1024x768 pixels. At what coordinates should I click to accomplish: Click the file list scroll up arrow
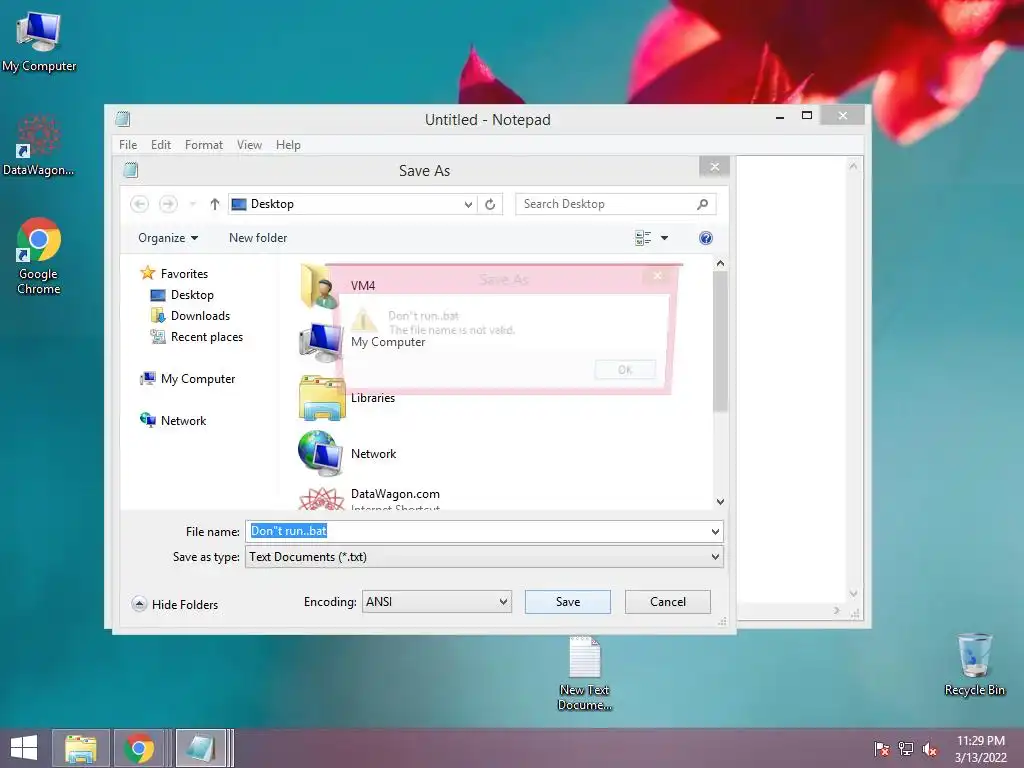click(720, 263)
